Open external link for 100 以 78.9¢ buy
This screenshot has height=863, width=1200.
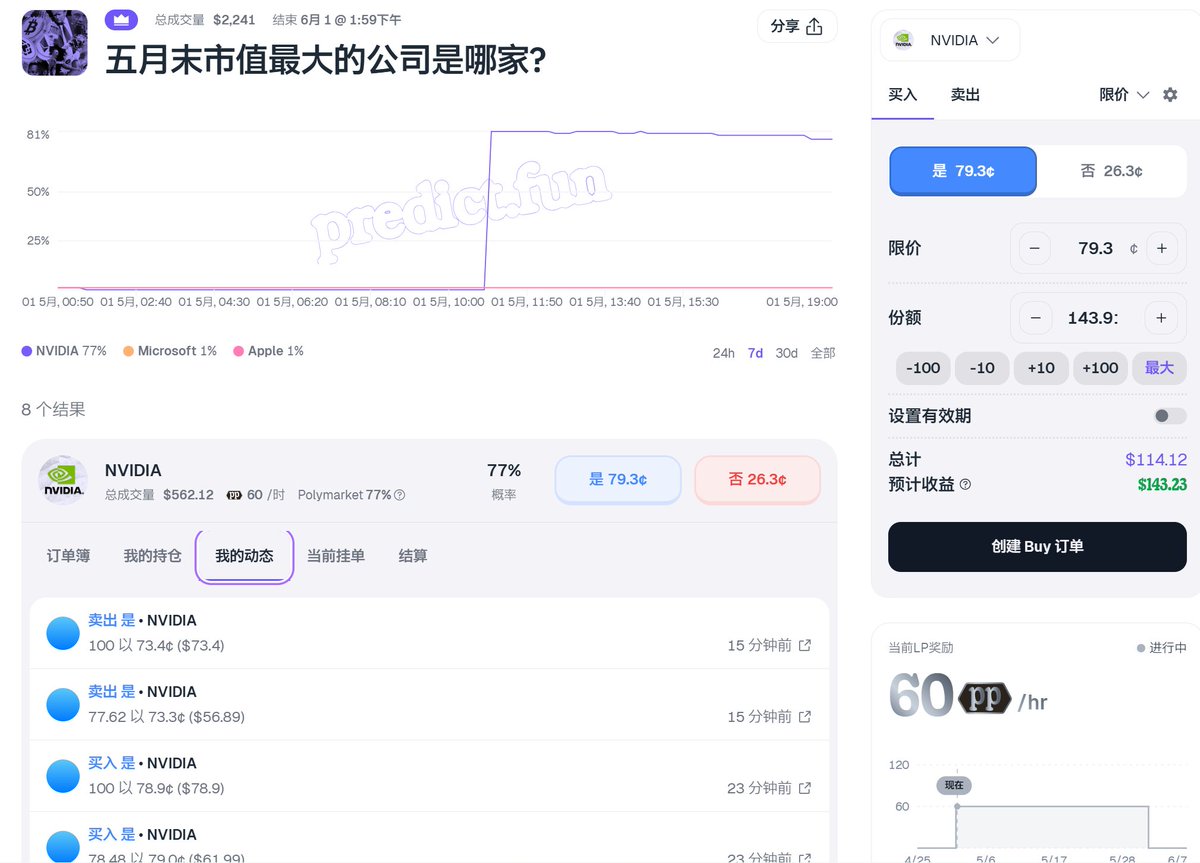pyautogui.click(x=804, y=788)
